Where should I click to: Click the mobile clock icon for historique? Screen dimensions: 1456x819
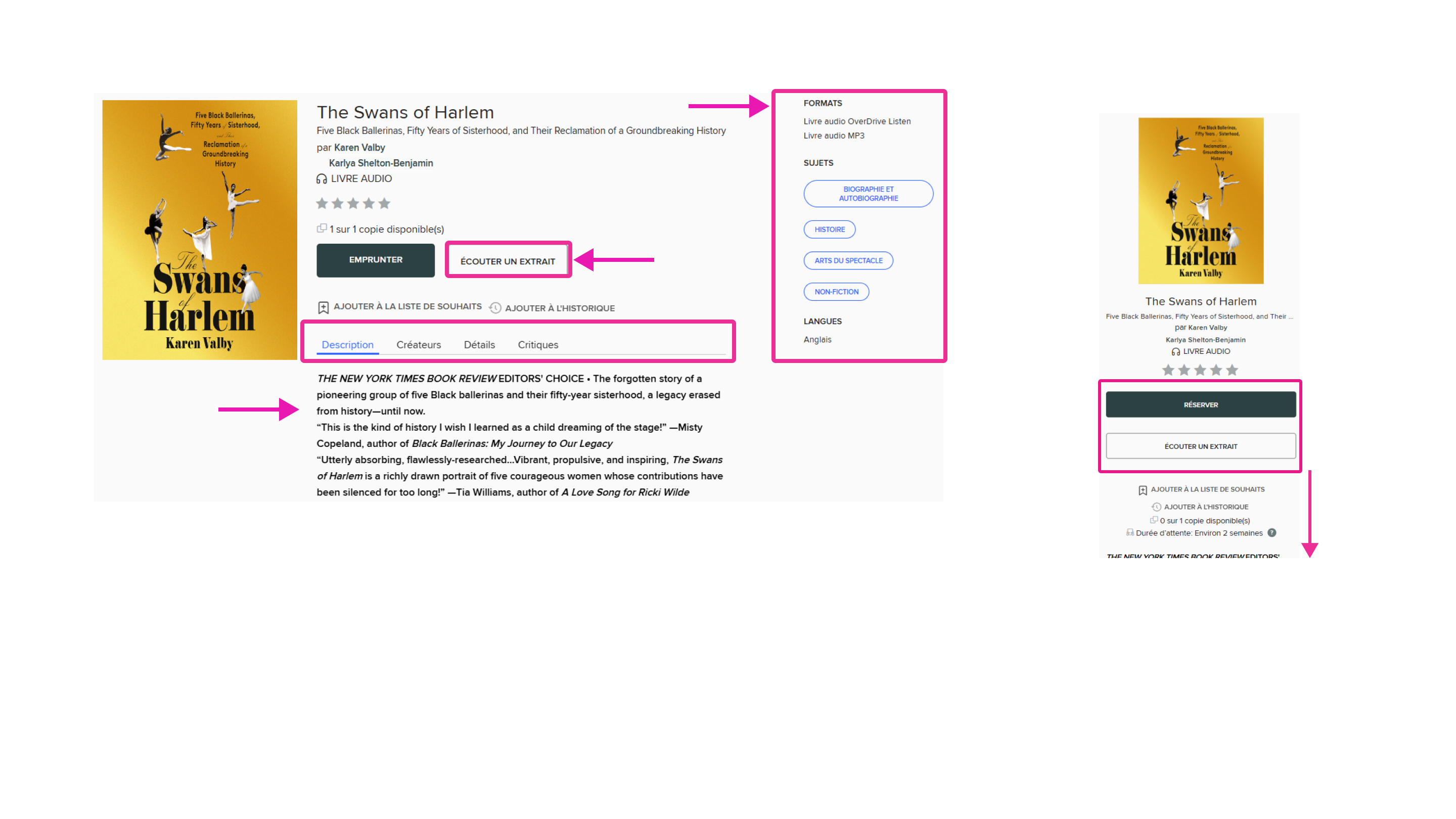pyautogui.click(x=1156, y=507)
